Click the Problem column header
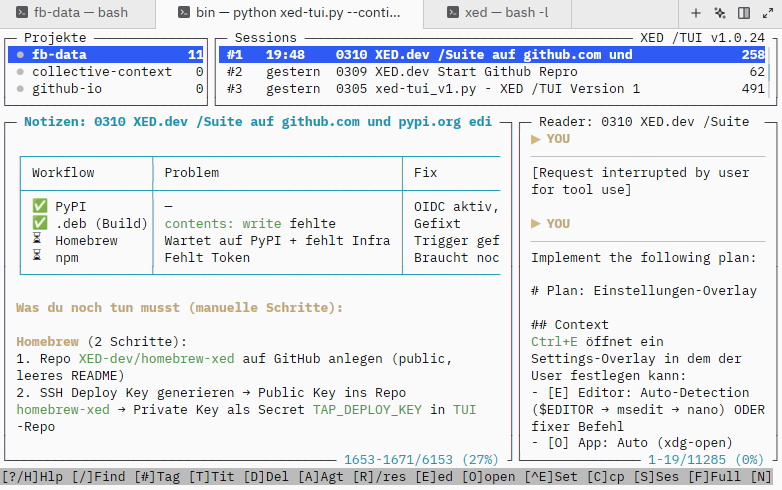This screenshot has height=490, width=782. pos(192,172)
